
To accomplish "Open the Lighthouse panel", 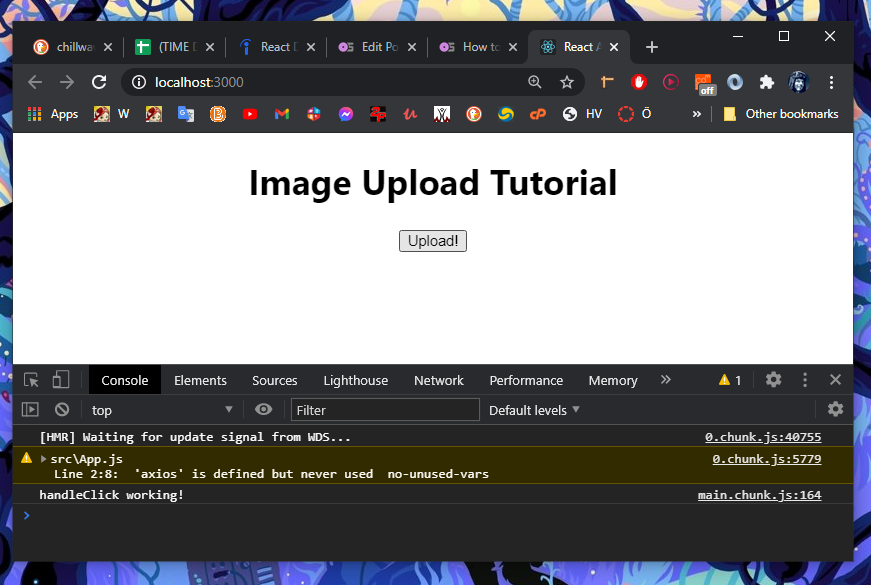I will [x=355, y=380].
